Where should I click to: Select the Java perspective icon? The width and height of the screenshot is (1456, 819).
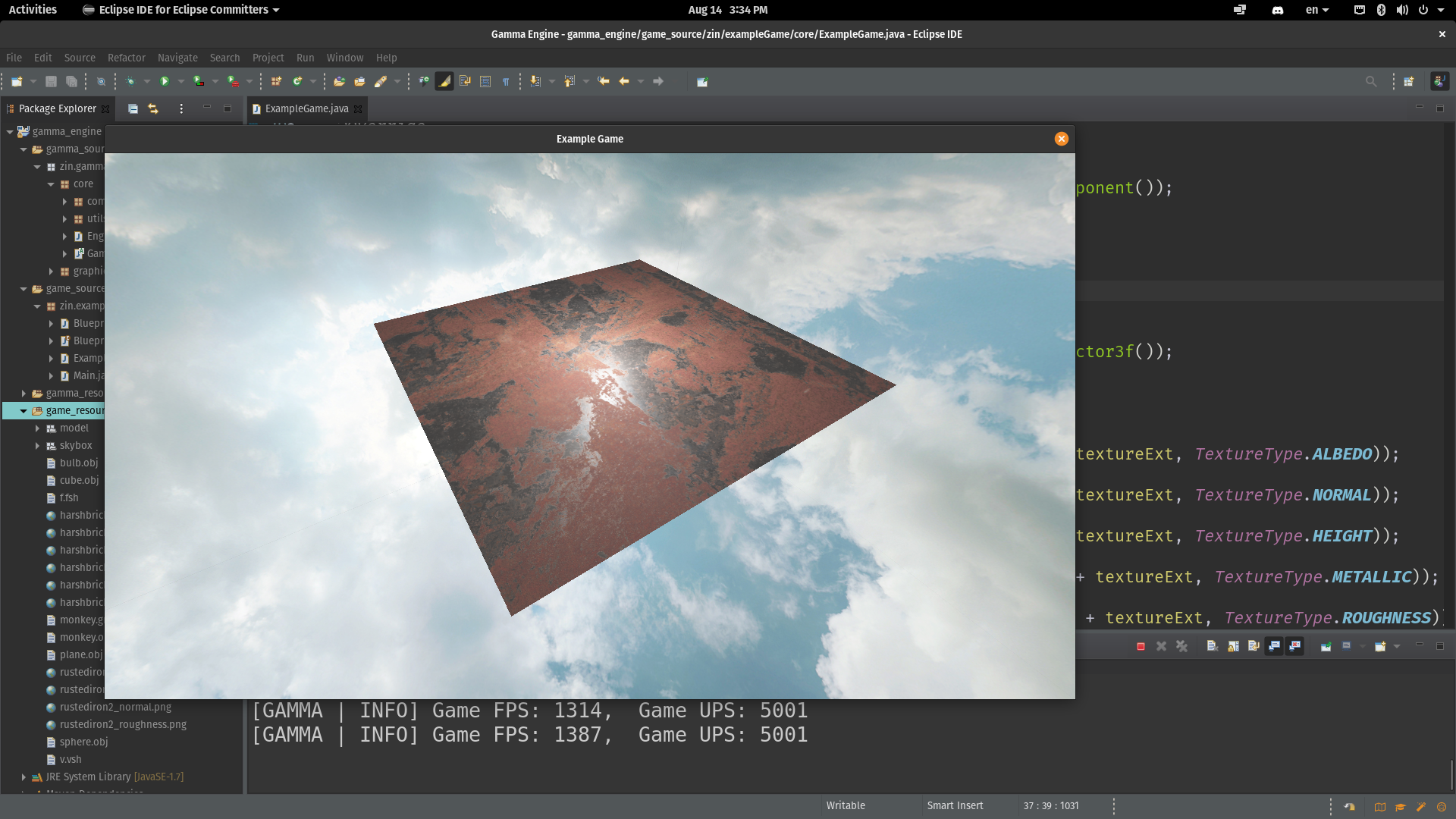coord(1439,82)
